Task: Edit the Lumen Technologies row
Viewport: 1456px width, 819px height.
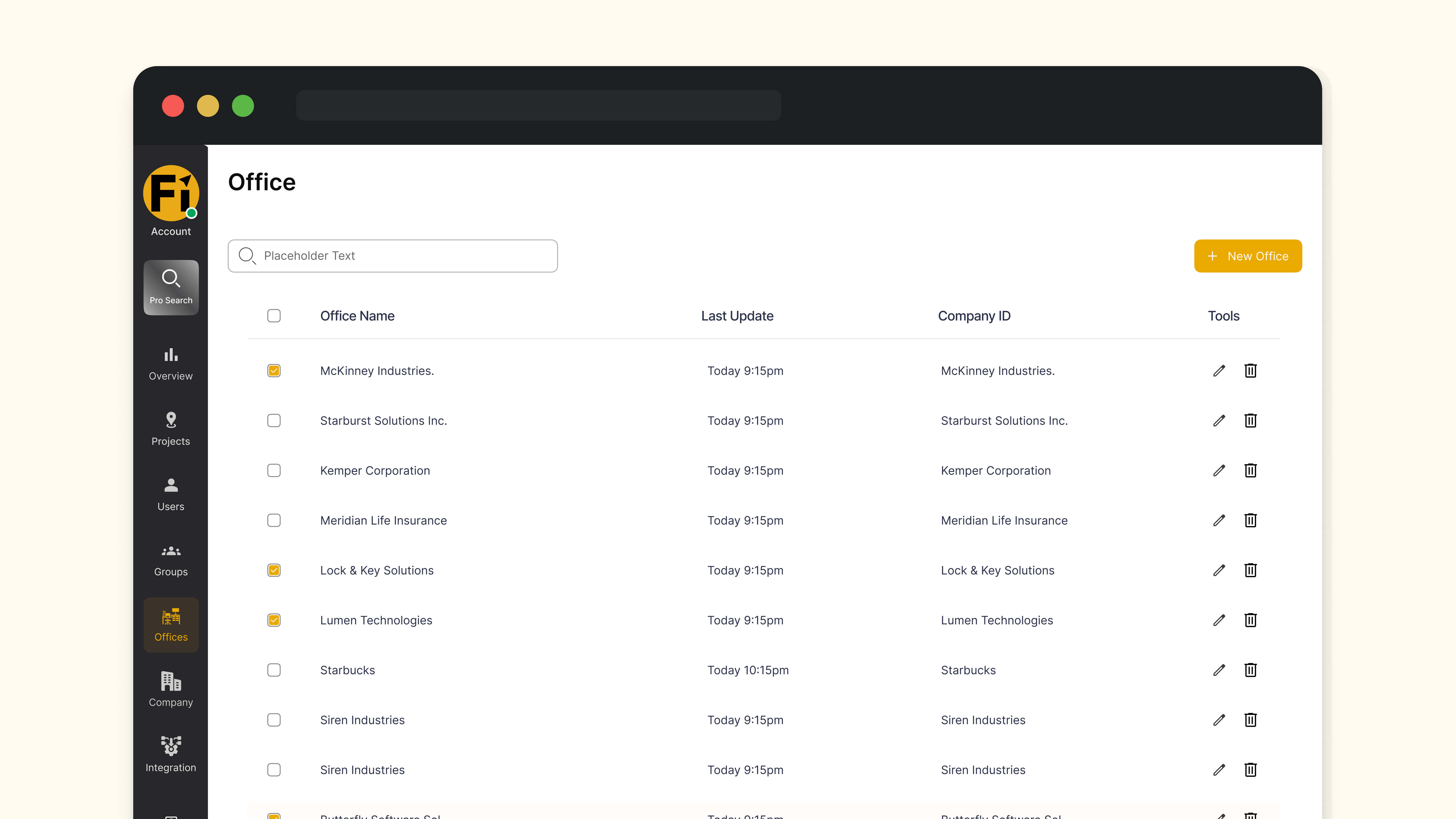Action: coord(1219,620)
